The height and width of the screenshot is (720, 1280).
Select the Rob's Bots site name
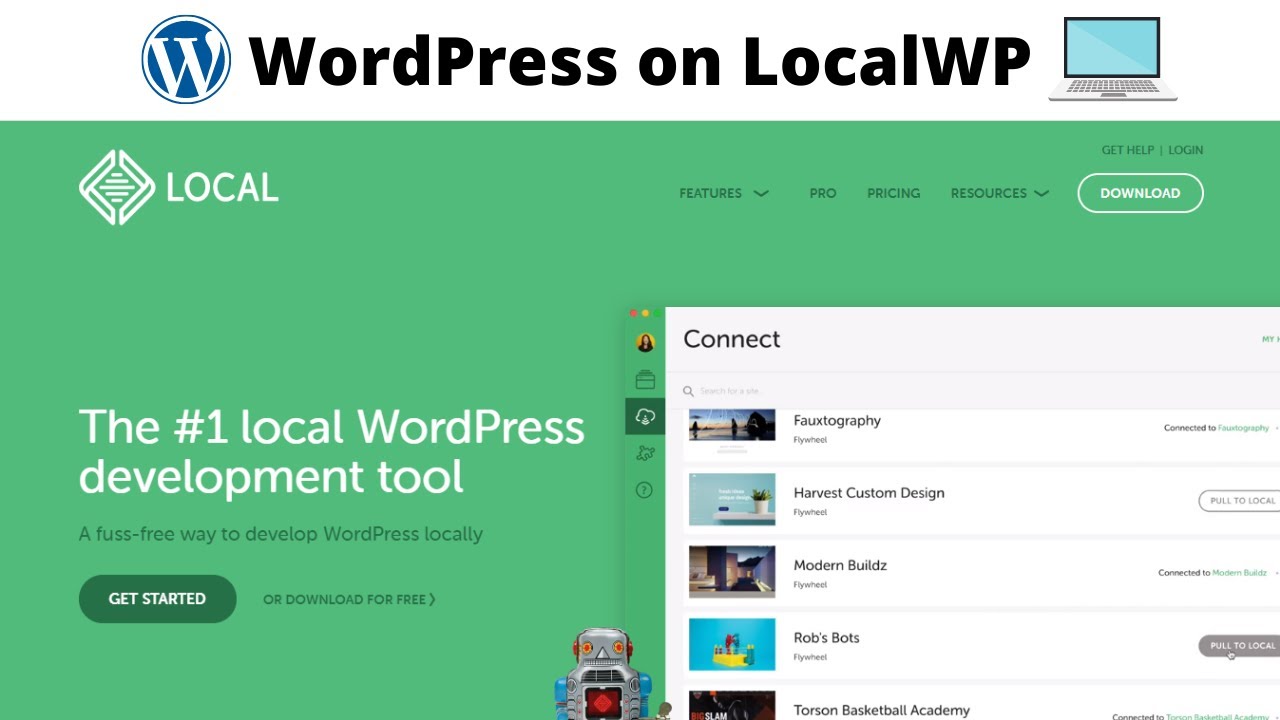click(826, 638)
